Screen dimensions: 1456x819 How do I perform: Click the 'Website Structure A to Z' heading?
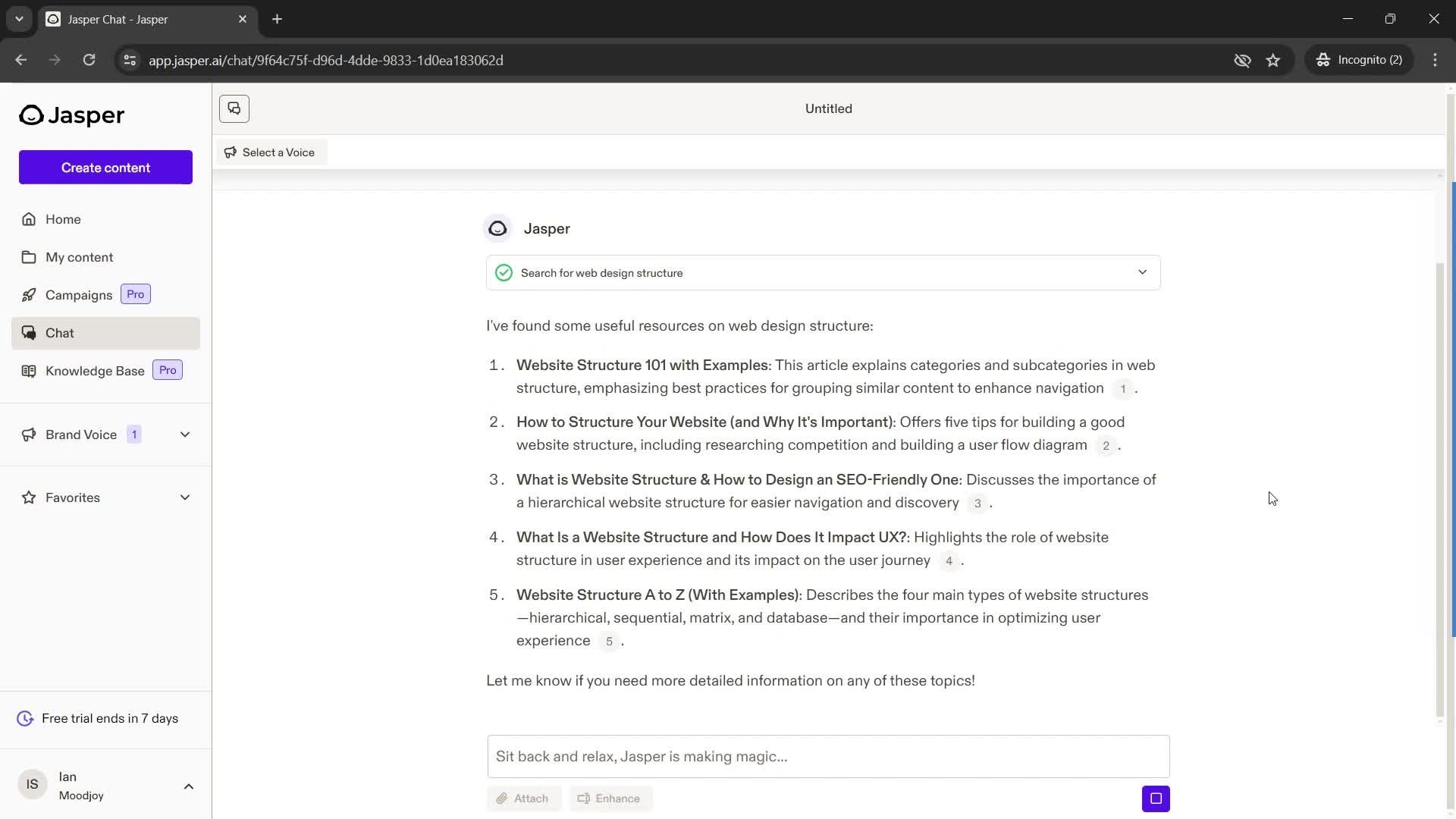pyautogui.click(x=657, y=595)
